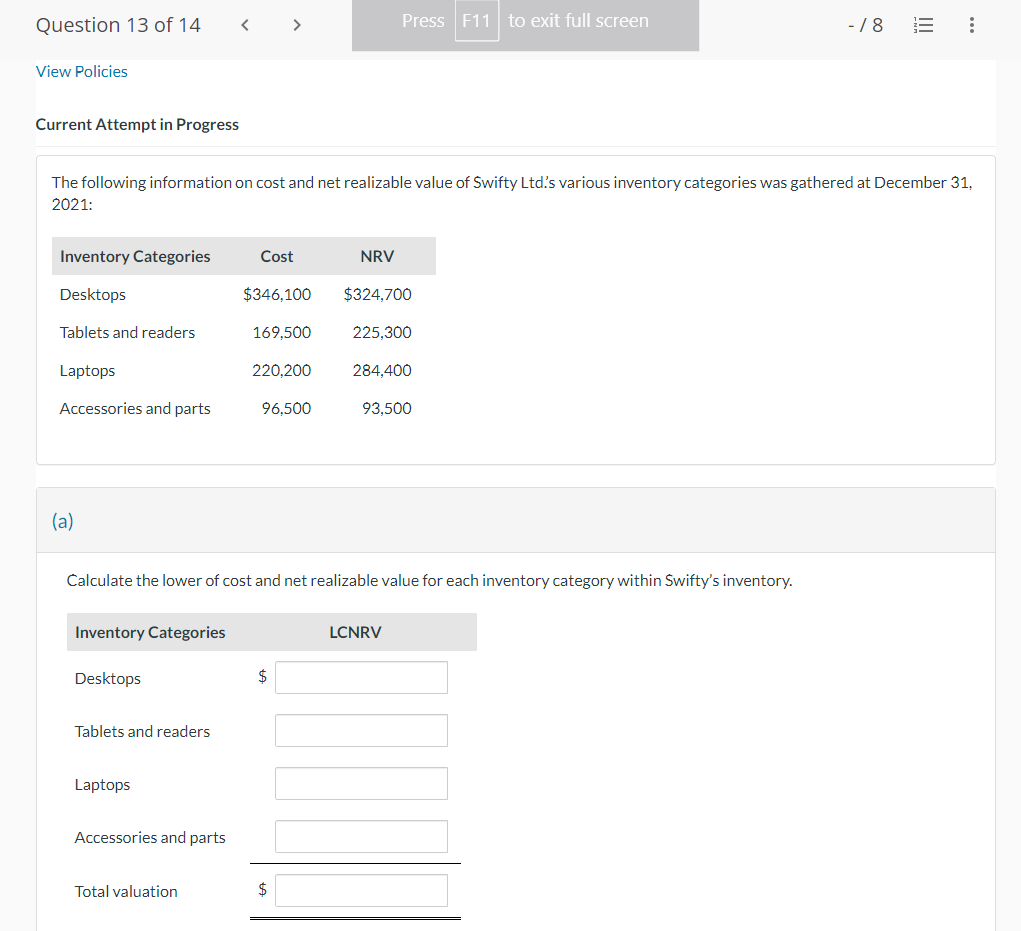
Task: Open the question list icon
Action: pyautogui.click(x=923, y=25)
